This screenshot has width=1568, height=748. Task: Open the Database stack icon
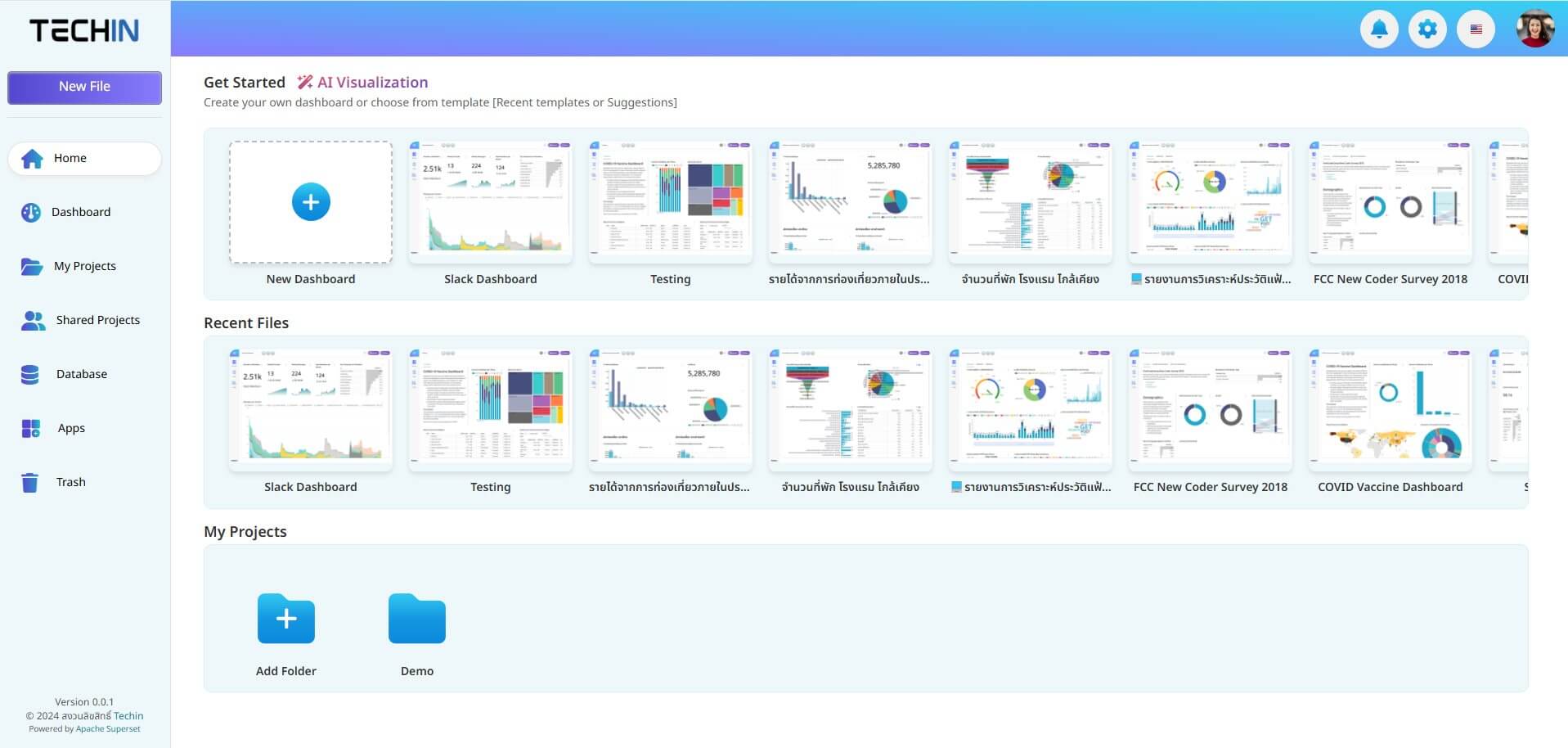click(30, 374)
